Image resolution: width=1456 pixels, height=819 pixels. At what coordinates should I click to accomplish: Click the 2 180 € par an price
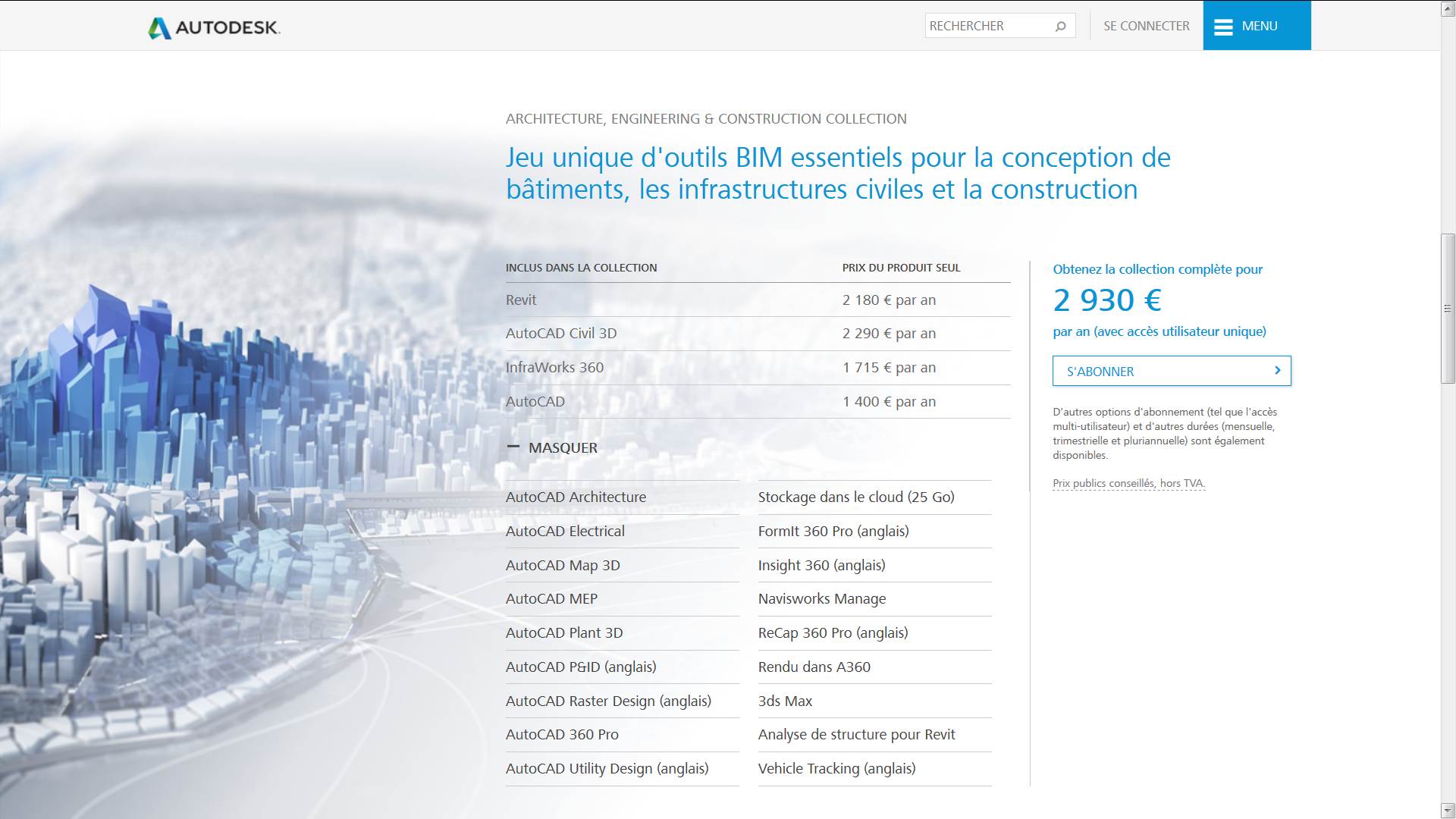point(889,300)
